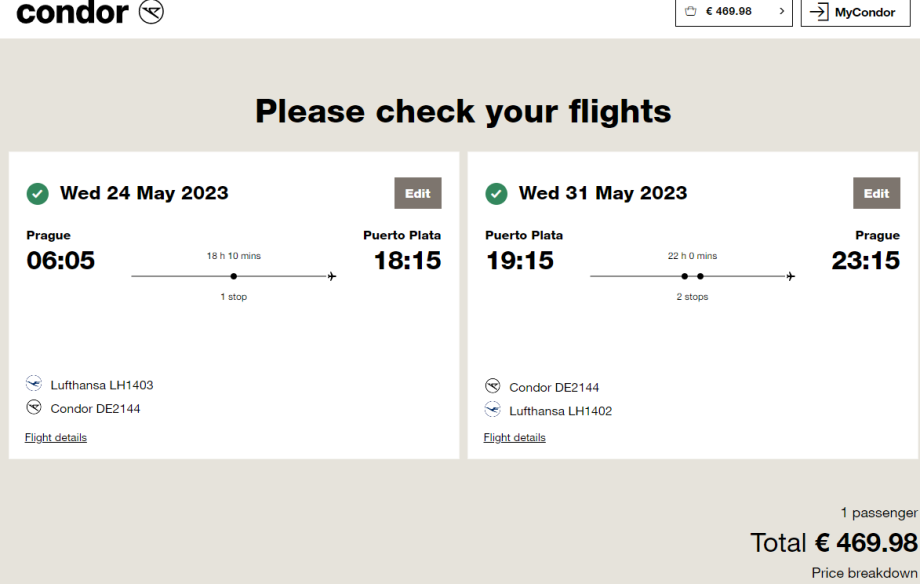
Task: Click the Lufthansa crane icon beside LH1402
Action: (492, 410)
